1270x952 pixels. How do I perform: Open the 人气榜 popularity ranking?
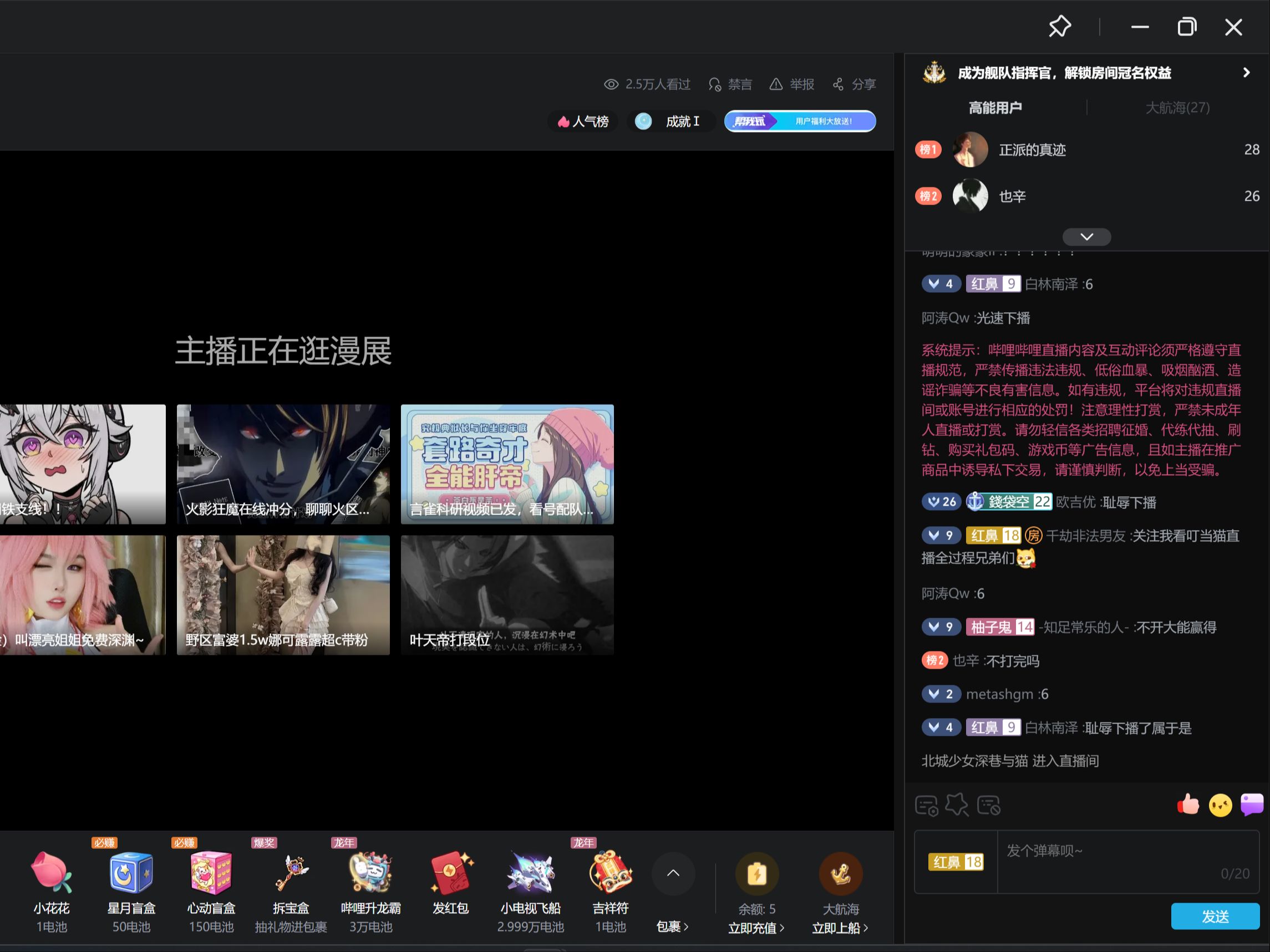tap(583, 121)
